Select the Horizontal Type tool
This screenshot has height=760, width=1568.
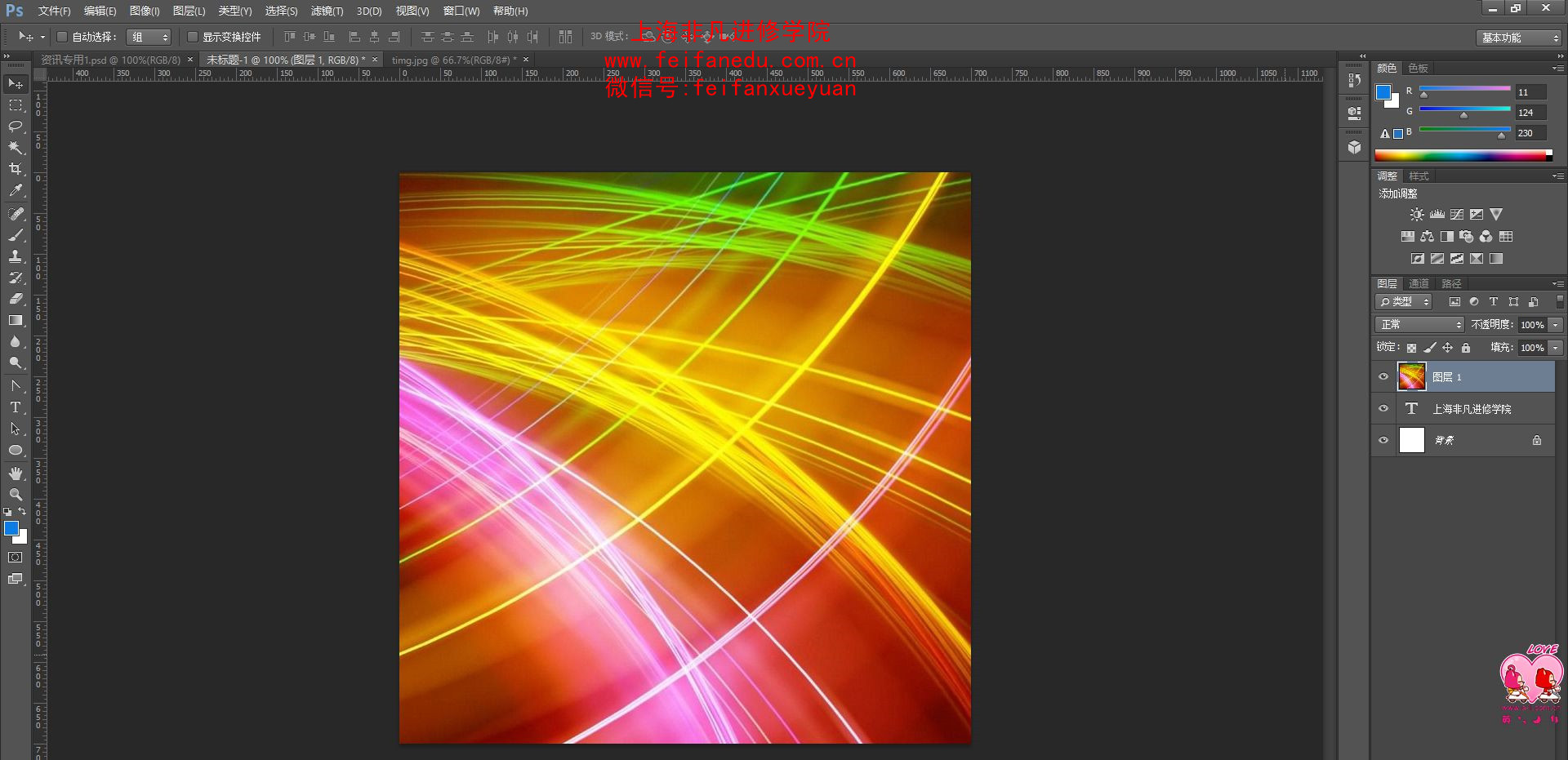pos(16,407)
